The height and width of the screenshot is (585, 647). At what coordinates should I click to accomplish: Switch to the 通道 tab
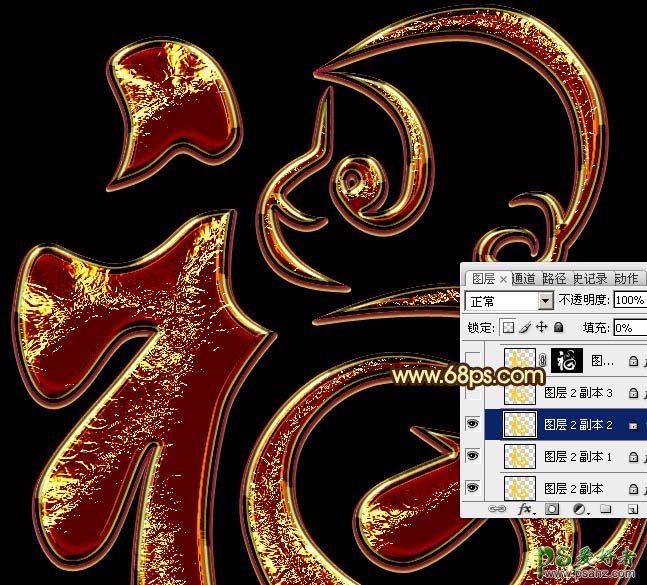(x=522, y=279)
